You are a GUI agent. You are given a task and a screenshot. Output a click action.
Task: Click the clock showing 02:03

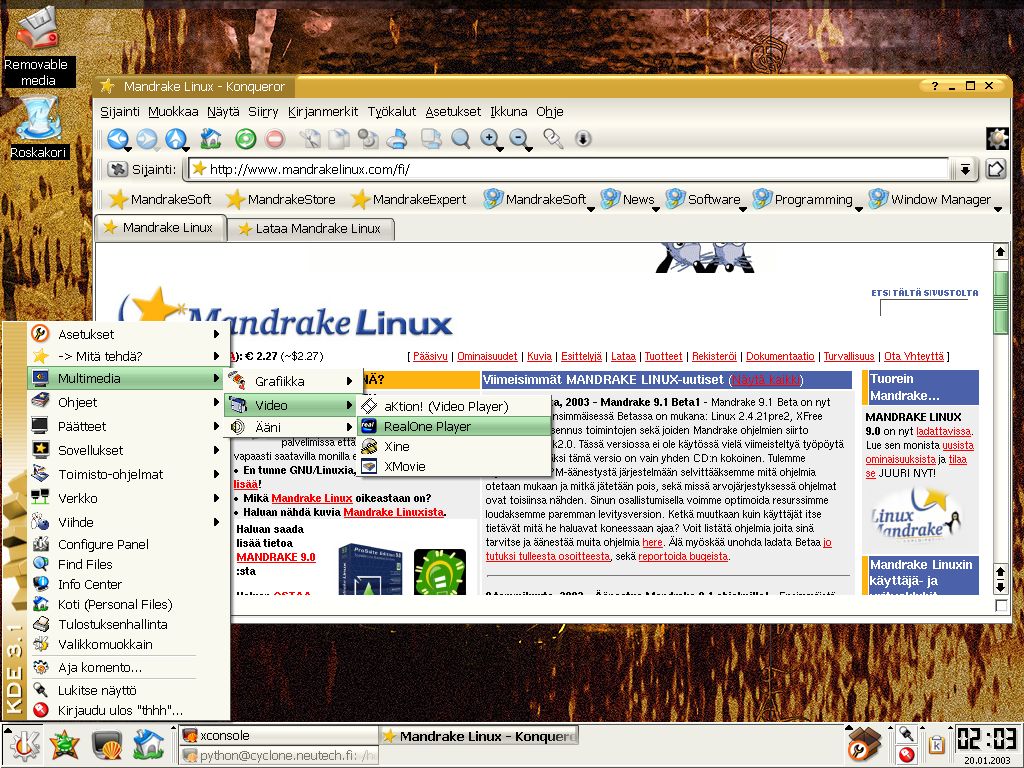pyautogui.click(x=987, y=739)
